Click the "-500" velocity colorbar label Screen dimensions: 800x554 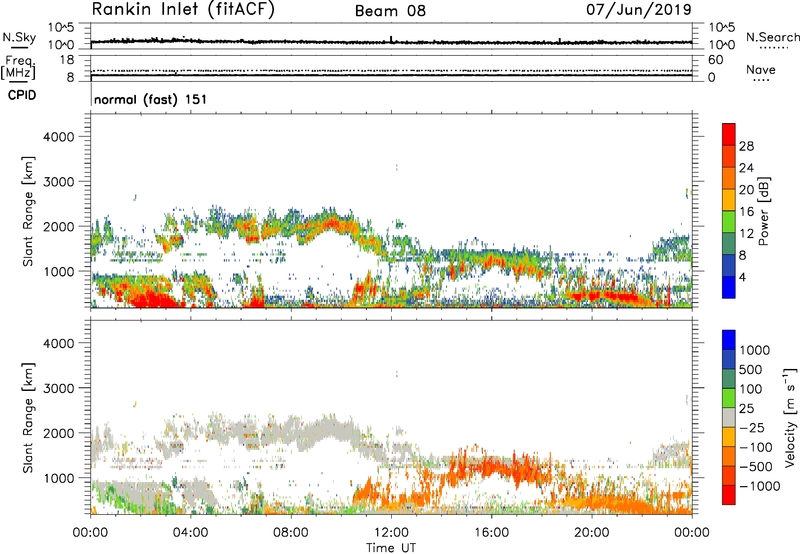755,466
